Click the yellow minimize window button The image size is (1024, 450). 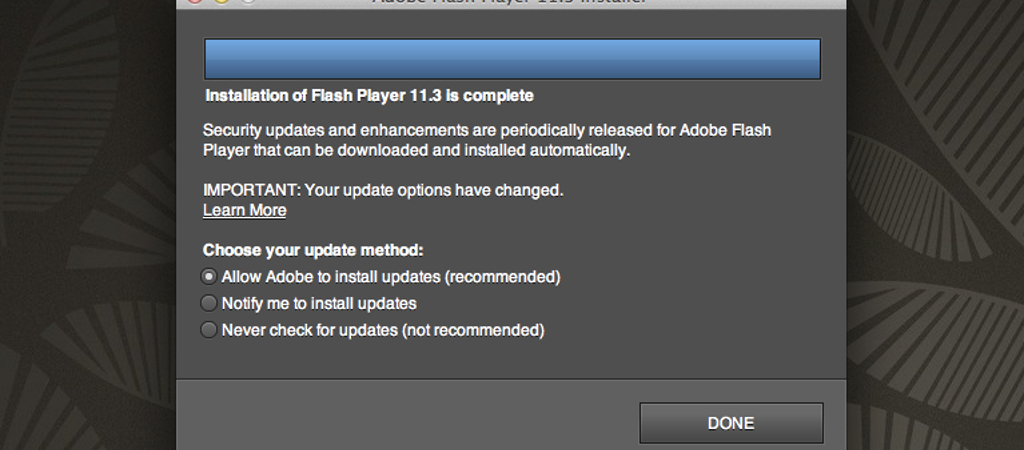[x=221, y=1]
